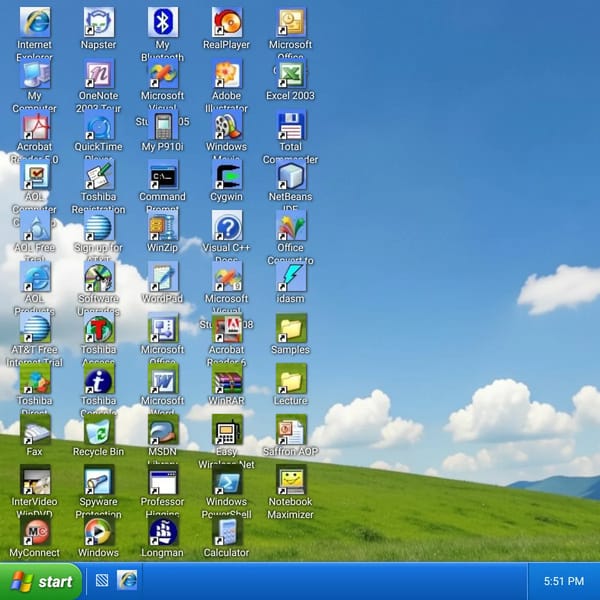Select the AOL Products icon

click(35, 277)
